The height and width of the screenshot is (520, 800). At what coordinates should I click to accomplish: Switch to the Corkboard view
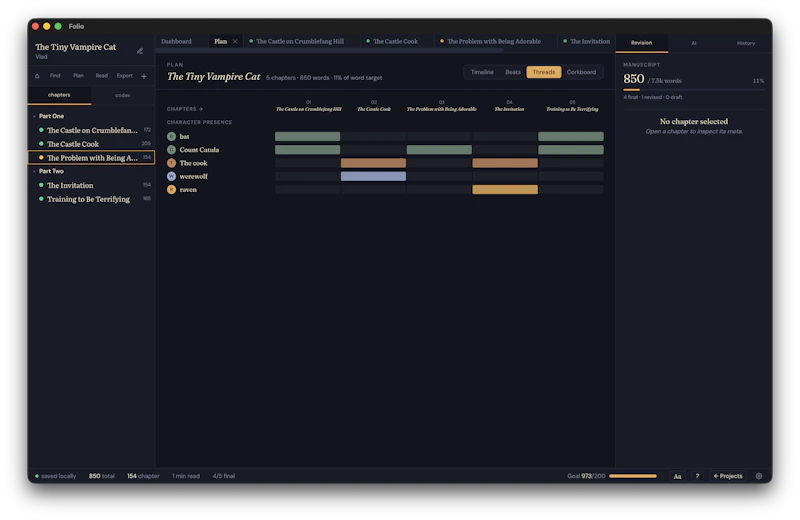[x=581, y=72]
